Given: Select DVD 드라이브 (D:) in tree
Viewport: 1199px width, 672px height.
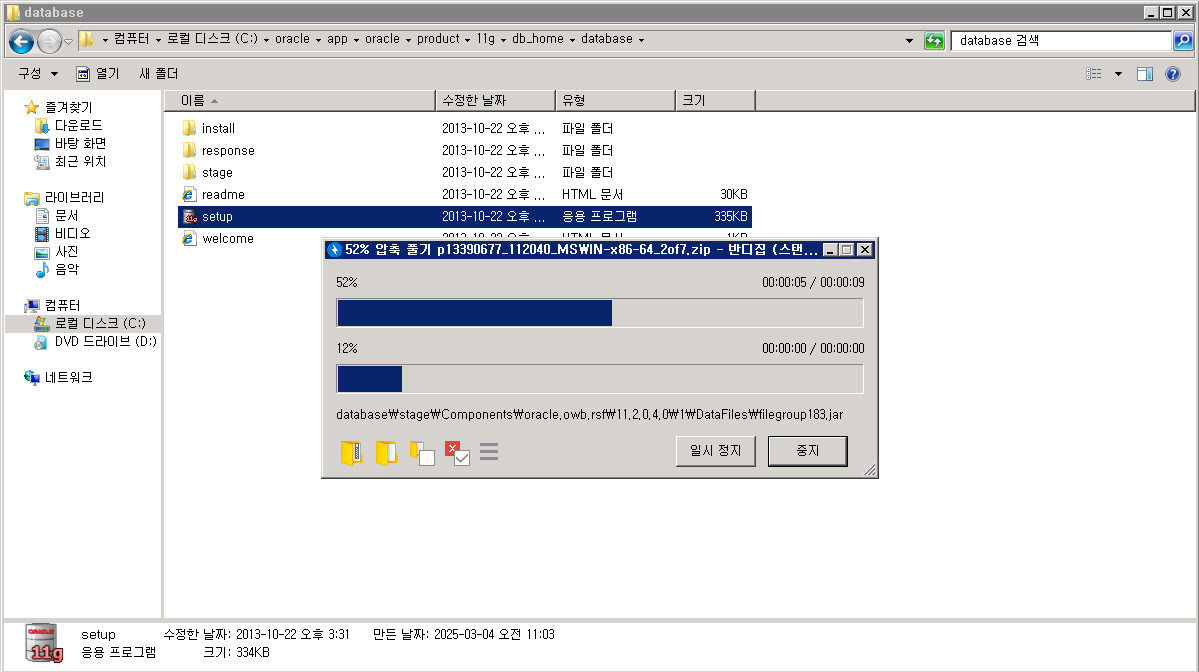Looking at the screenshot, I should [x=105, y=342].
